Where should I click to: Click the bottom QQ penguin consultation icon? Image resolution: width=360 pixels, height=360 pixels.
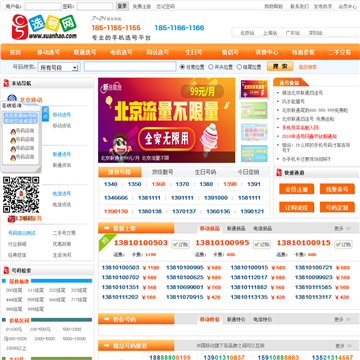coord(13,157)
